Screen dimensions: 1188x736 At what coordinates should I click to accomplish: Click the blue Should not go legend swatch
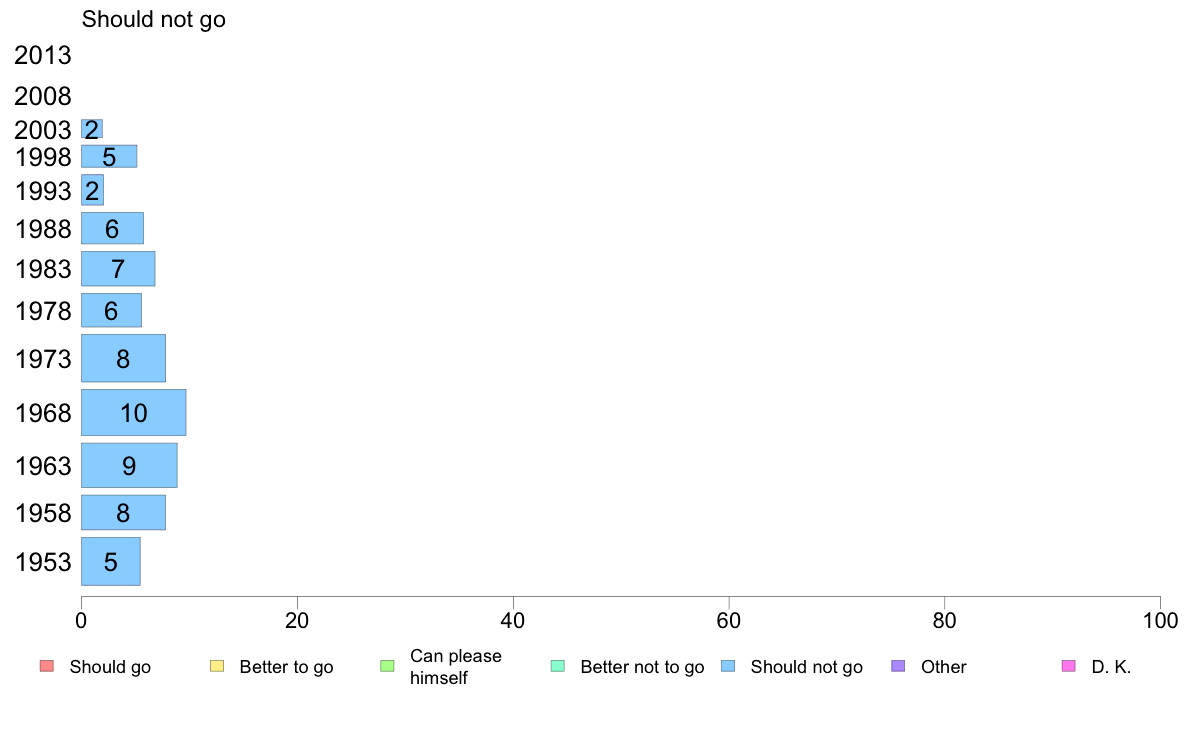click(x=728, y=666)
